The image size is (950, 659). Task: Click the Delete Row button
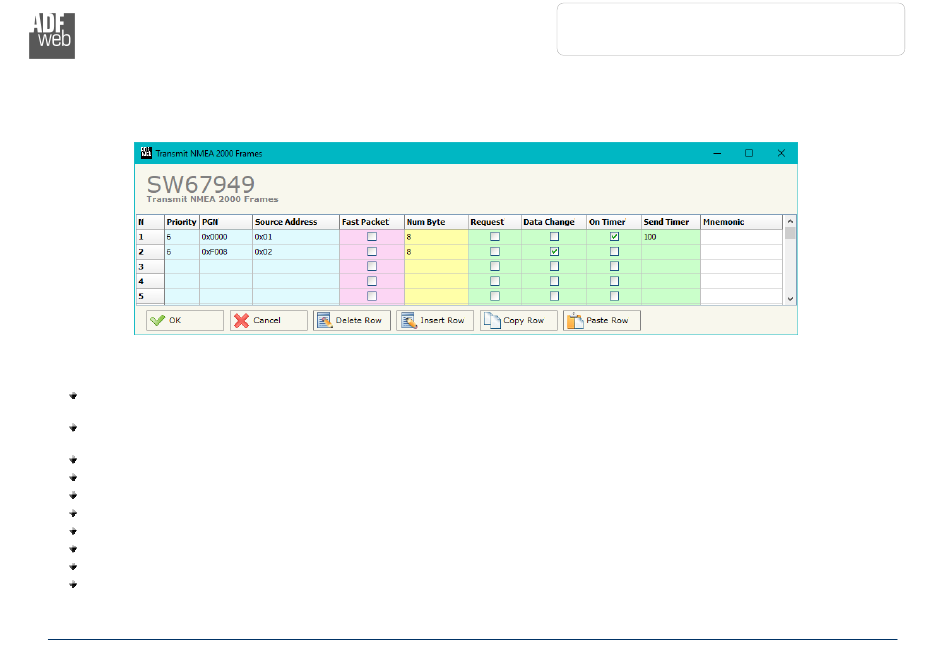[x=352, y=320]
